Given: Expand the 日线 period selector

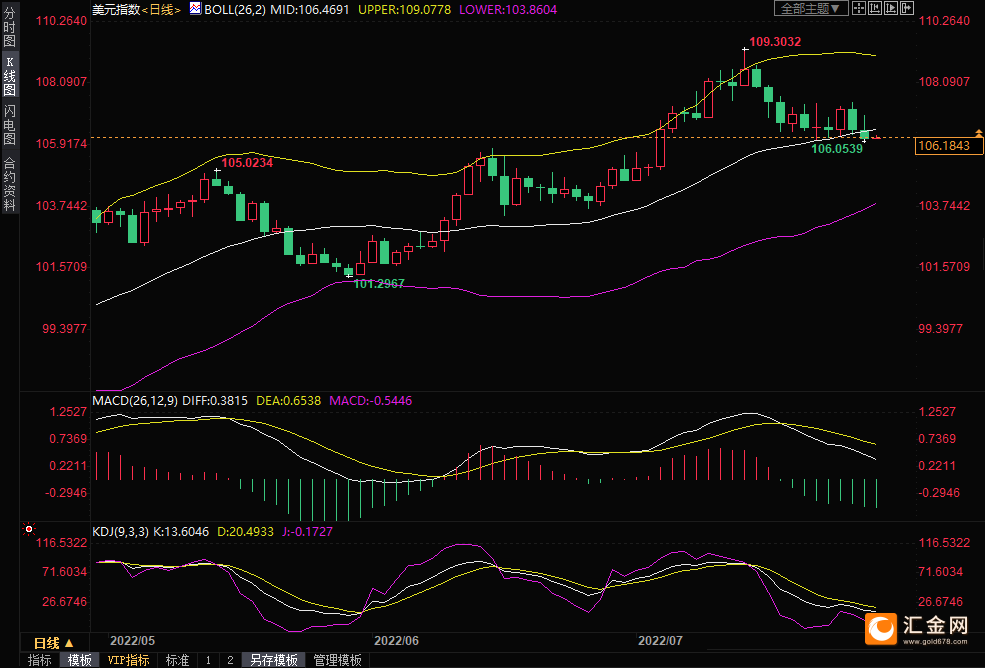Looking at the screenshot, I should click(53, 643).
